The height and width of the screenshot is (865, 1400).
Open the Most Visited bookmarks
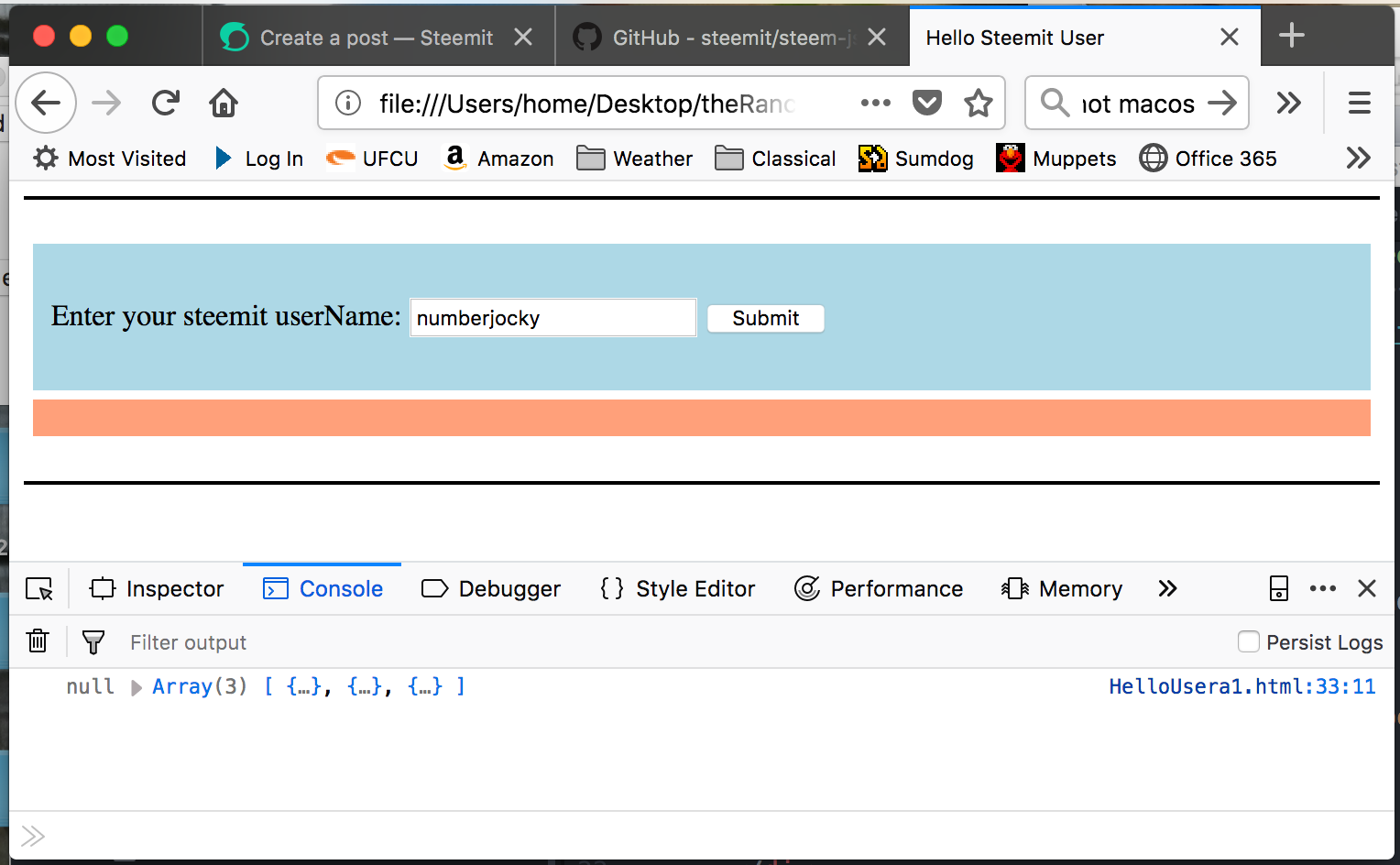tap(109, 159)
